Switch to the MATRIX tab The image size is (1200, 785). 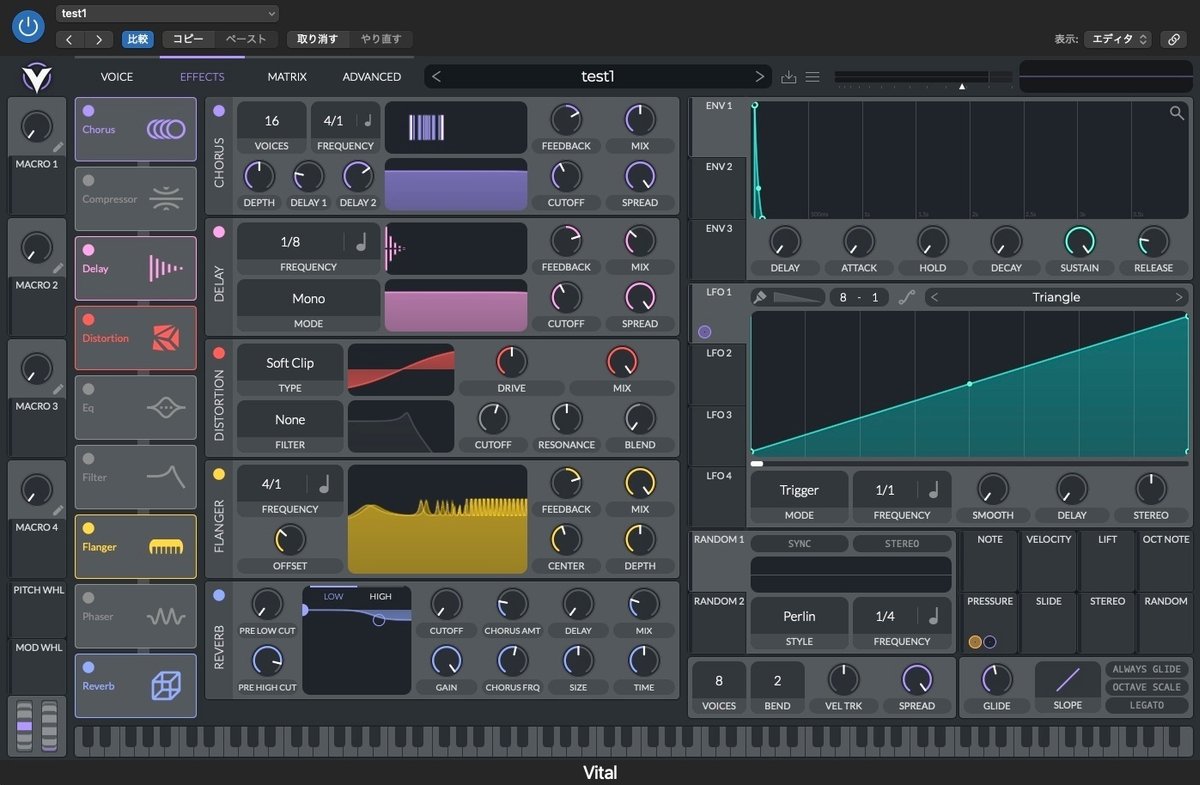[x=287, y=76]
